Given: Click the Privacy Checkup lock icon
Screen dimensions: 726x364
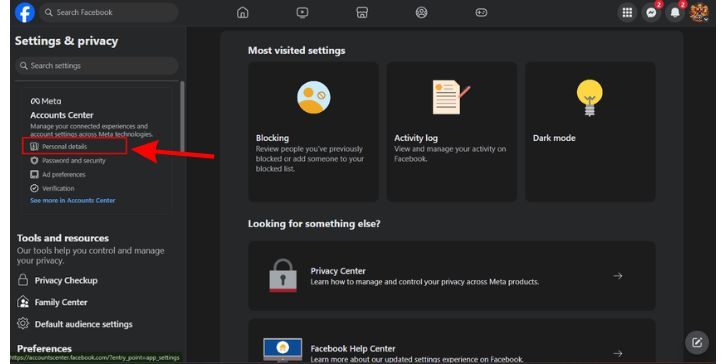Looking at the screenshot, I should (23, 280).
